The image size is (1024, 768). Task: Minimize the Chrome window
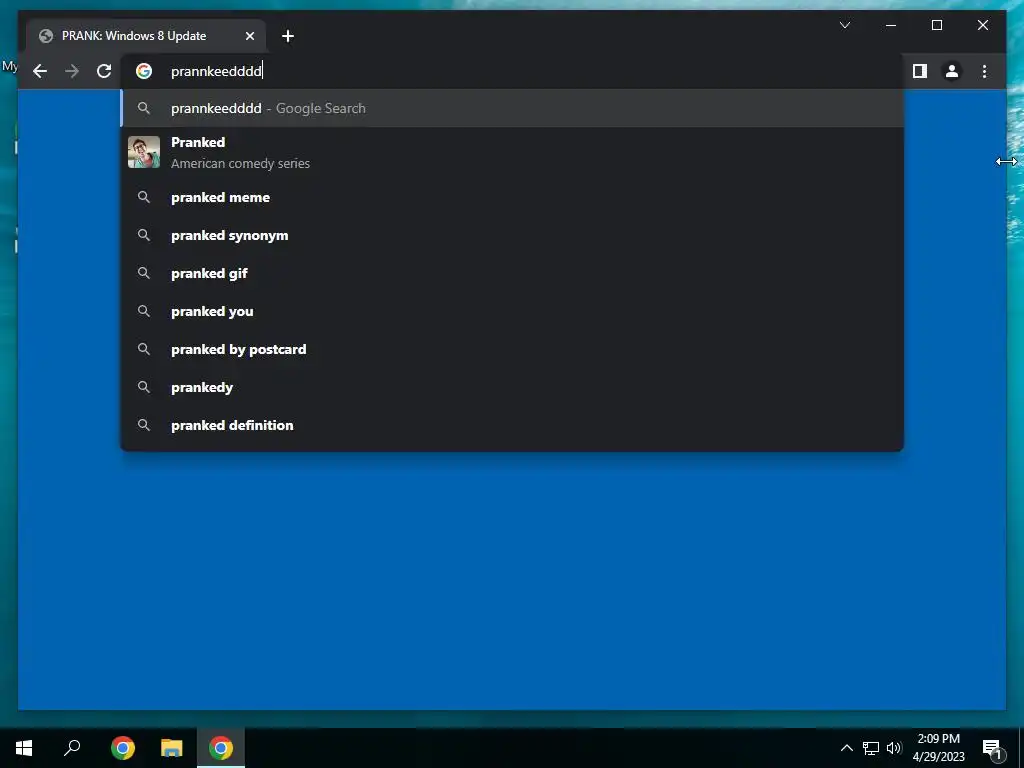point(891,25)
